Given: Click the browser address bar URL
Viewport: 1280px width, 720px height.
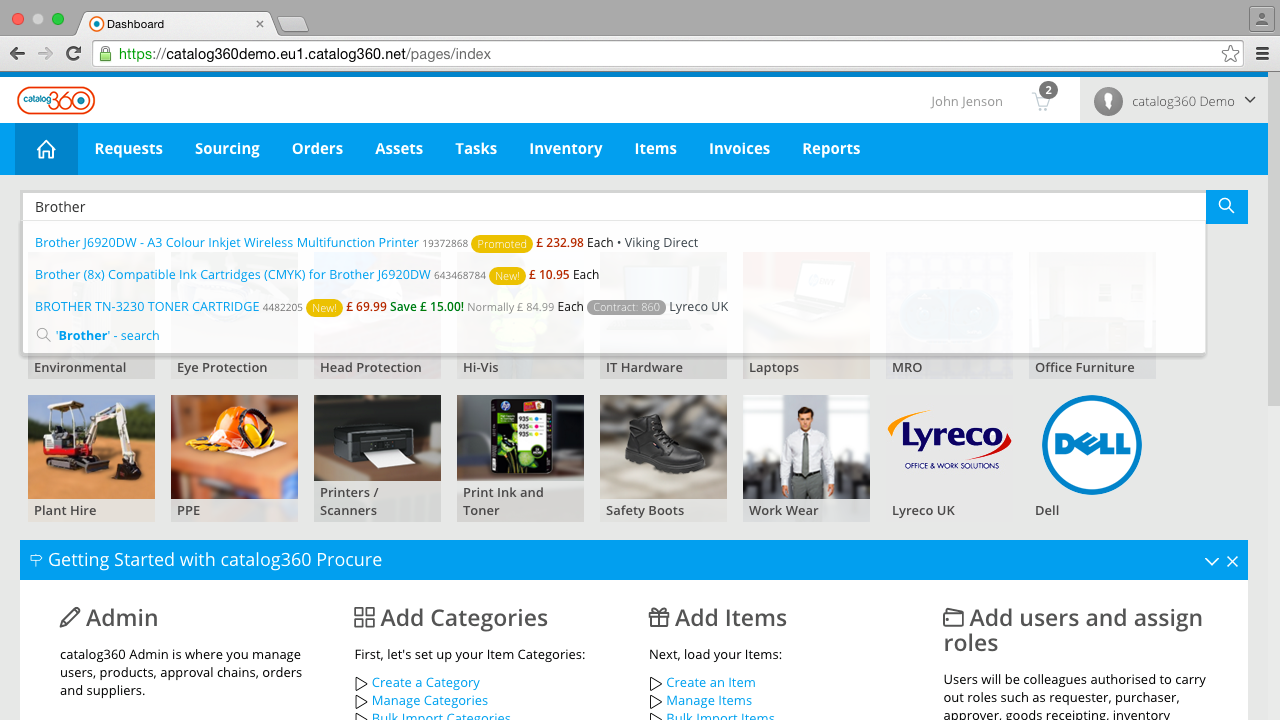Looking at the screenshot, I should [x=305, y=54].
